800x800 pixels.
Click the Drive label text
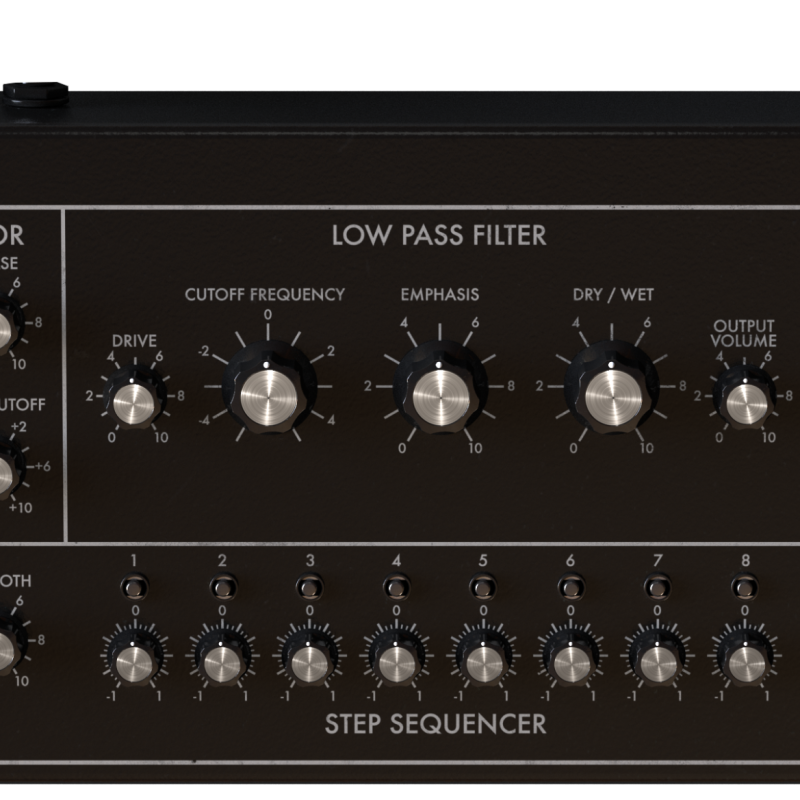[134, 341]
